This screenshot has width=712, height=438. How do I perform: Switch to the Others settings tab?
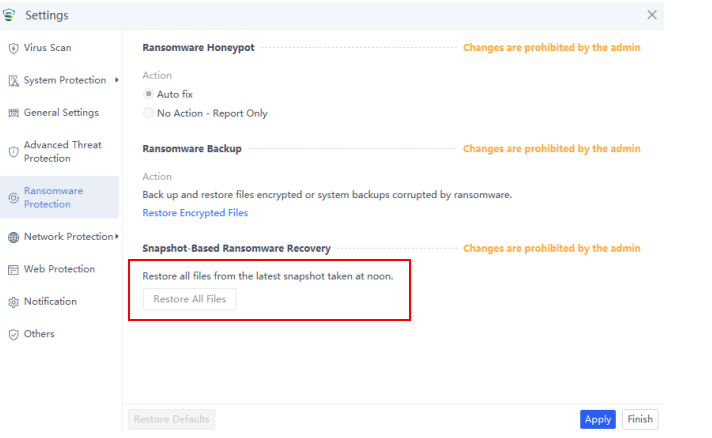(x=39, y=334)
